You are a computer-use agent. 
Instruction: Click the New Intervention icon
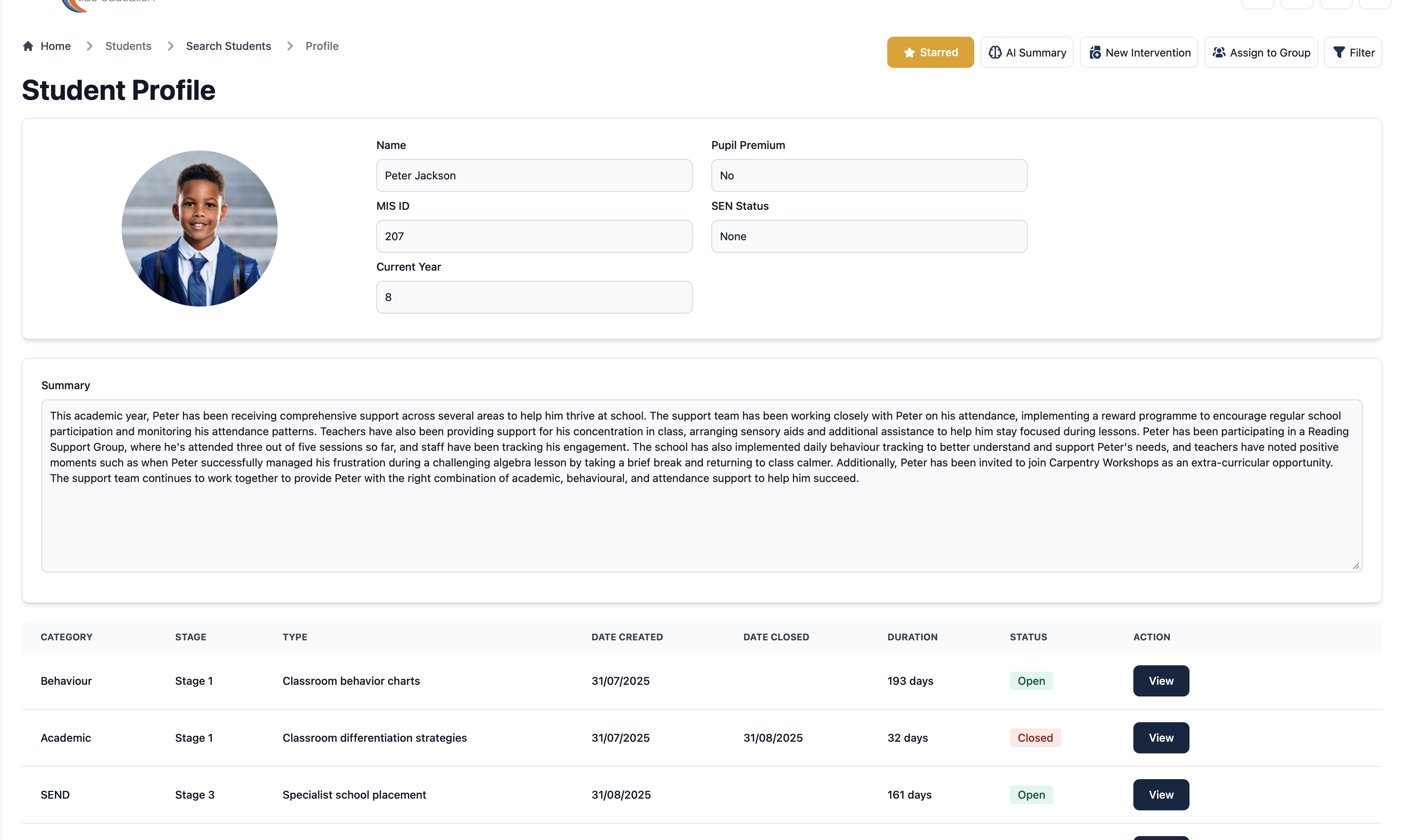click(1094, 53)
